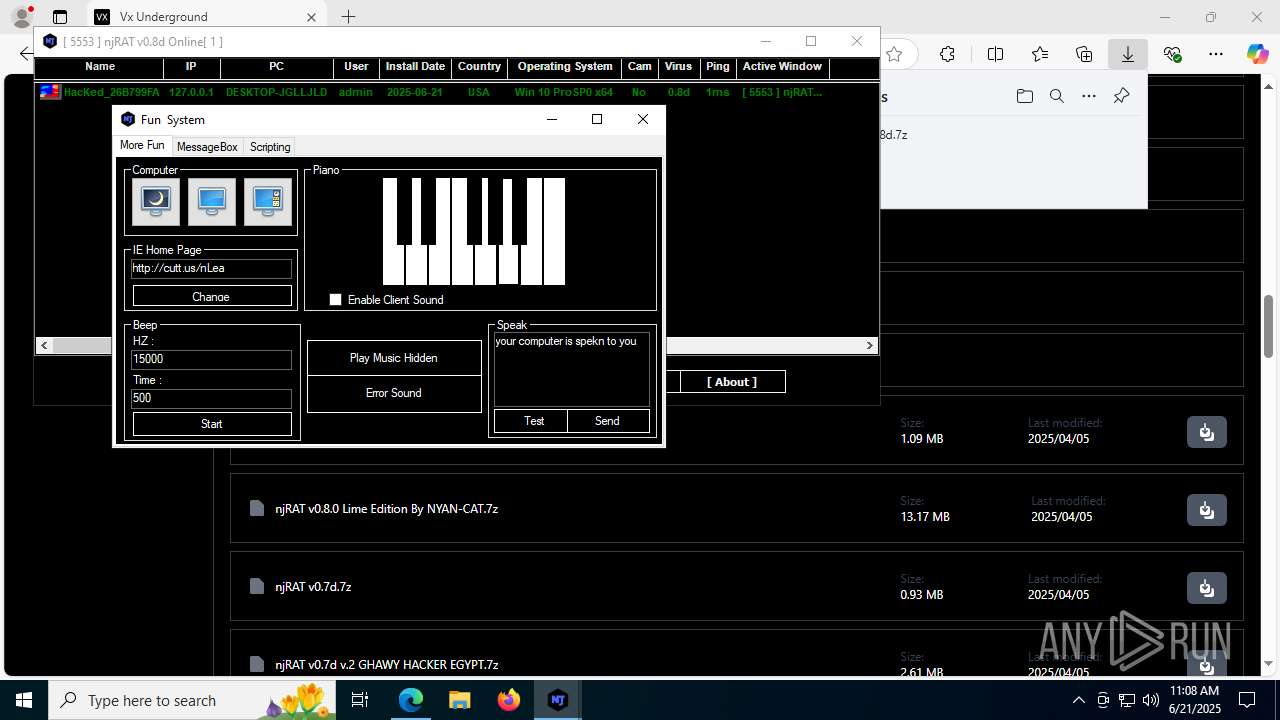This screenshot has width=1280, height=720.
Task: Open Copilot icon in Edge toolbar
Action: (x=1257, y=54)
